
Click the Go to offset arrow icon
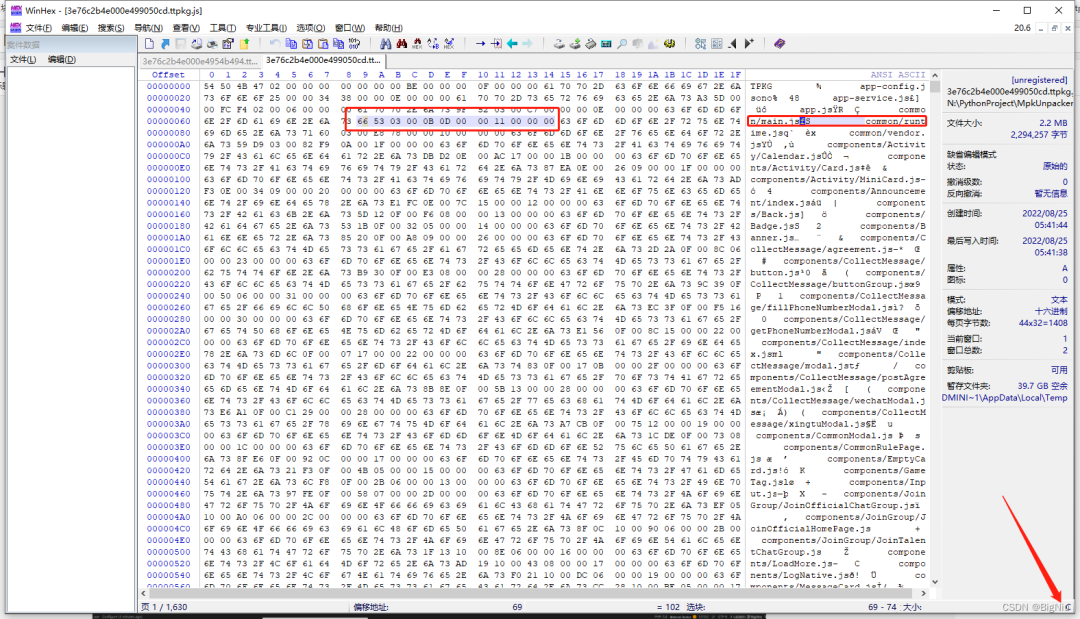coord(480,43)
